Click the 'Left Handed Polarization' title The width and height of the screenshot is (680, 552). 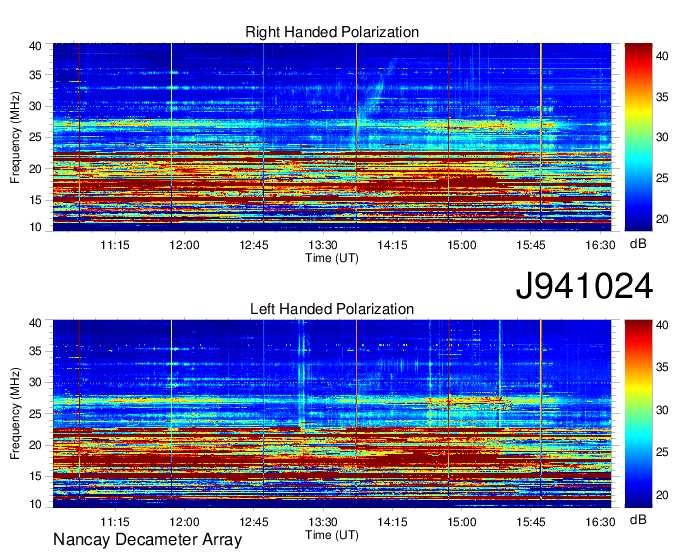coord(332,309)
